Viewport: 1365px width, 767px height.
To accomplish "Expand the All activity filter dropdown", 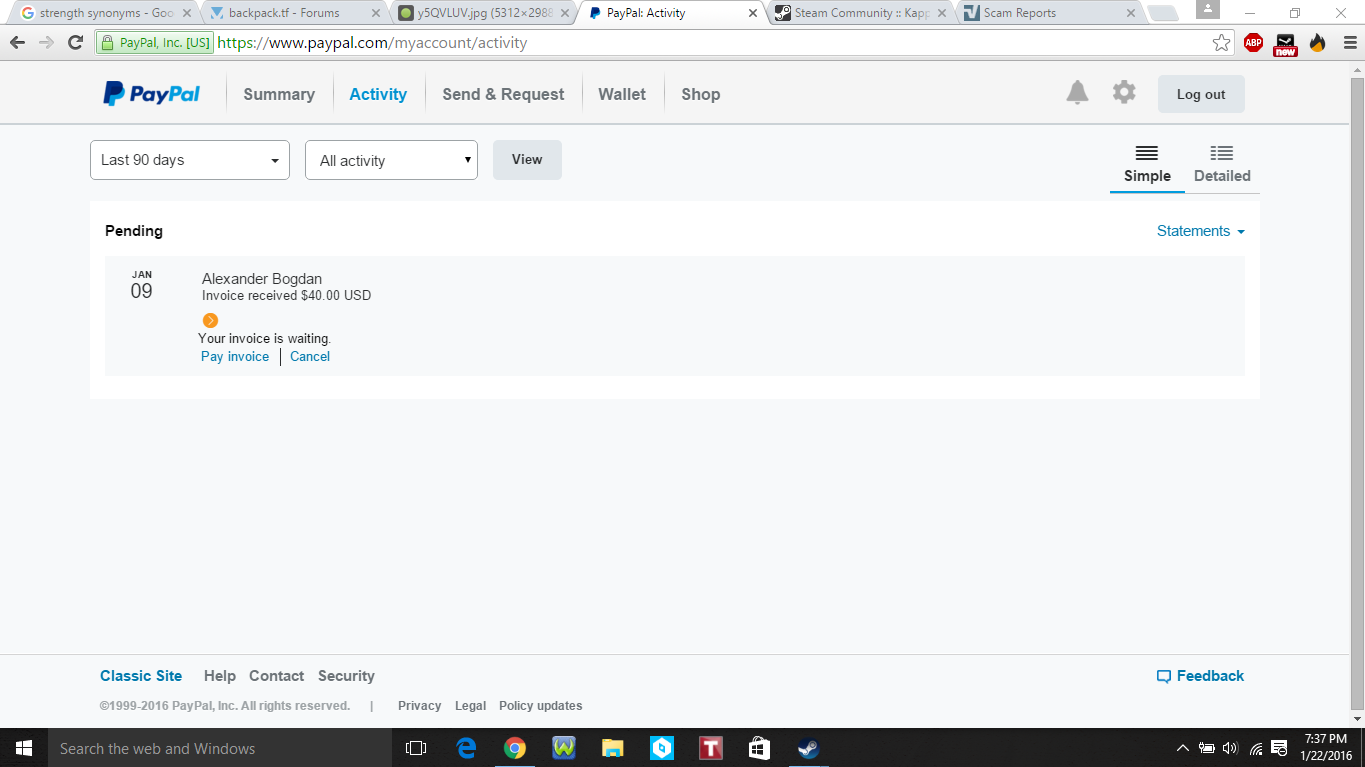I will pos(391,160).
